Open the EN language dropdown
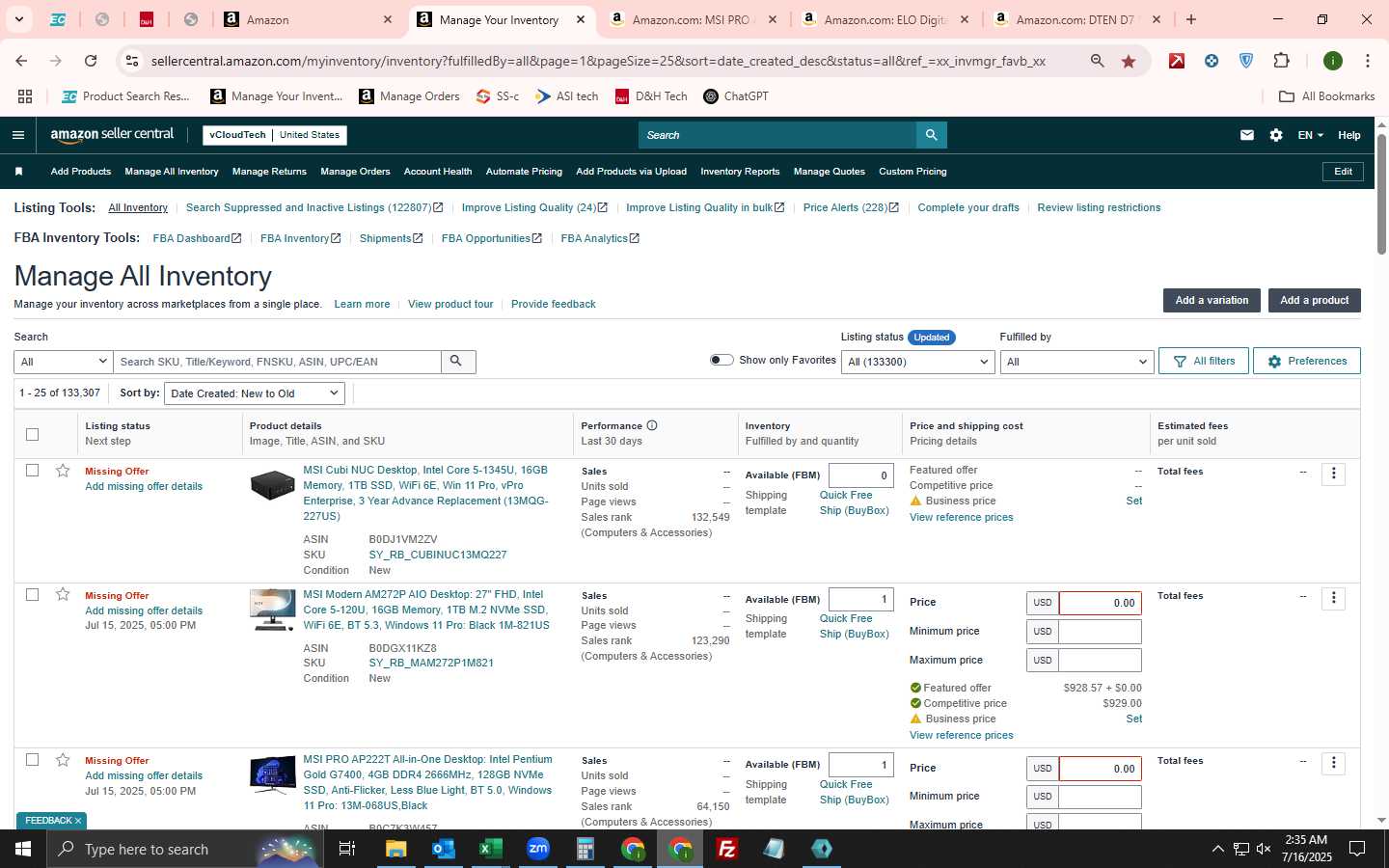 tap(1310, 135)
